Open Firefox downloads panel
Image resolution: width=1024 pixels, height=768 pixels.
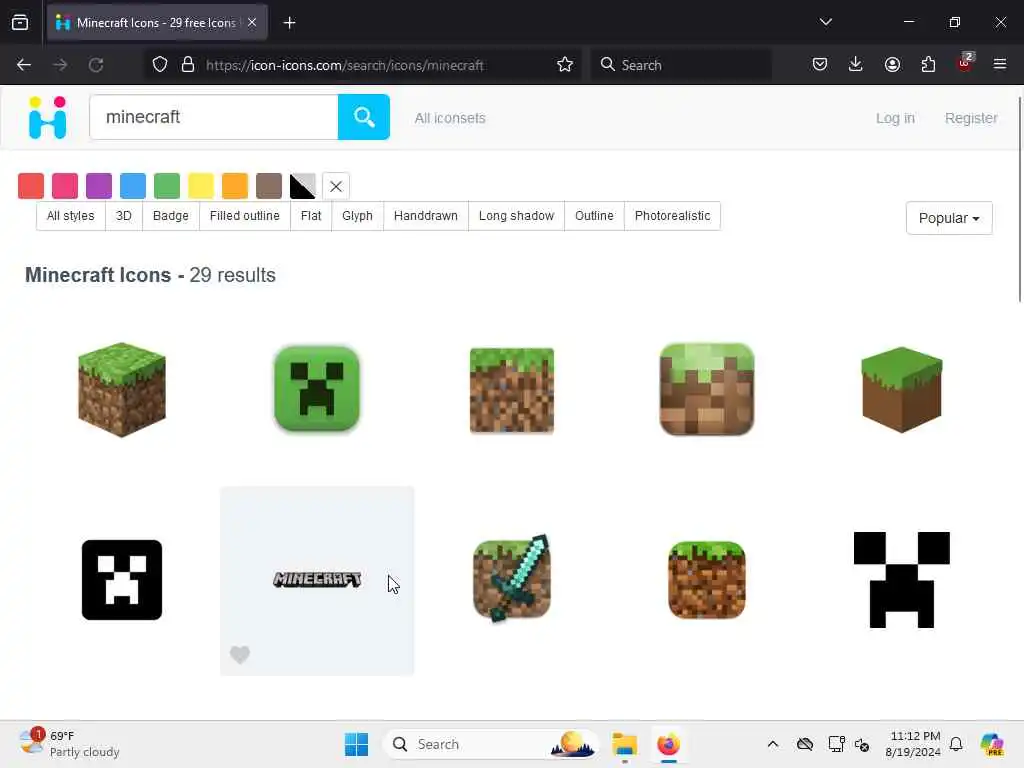(x=856, y=65)
